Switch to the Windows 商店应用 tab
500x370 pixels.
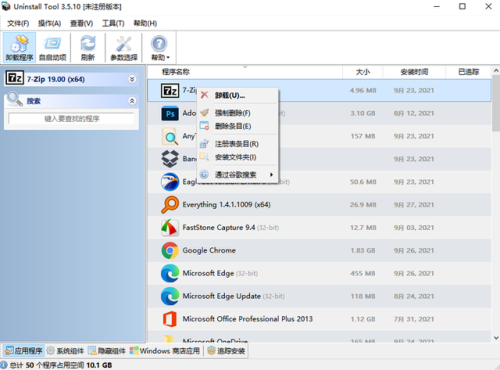tap(165, 351)
